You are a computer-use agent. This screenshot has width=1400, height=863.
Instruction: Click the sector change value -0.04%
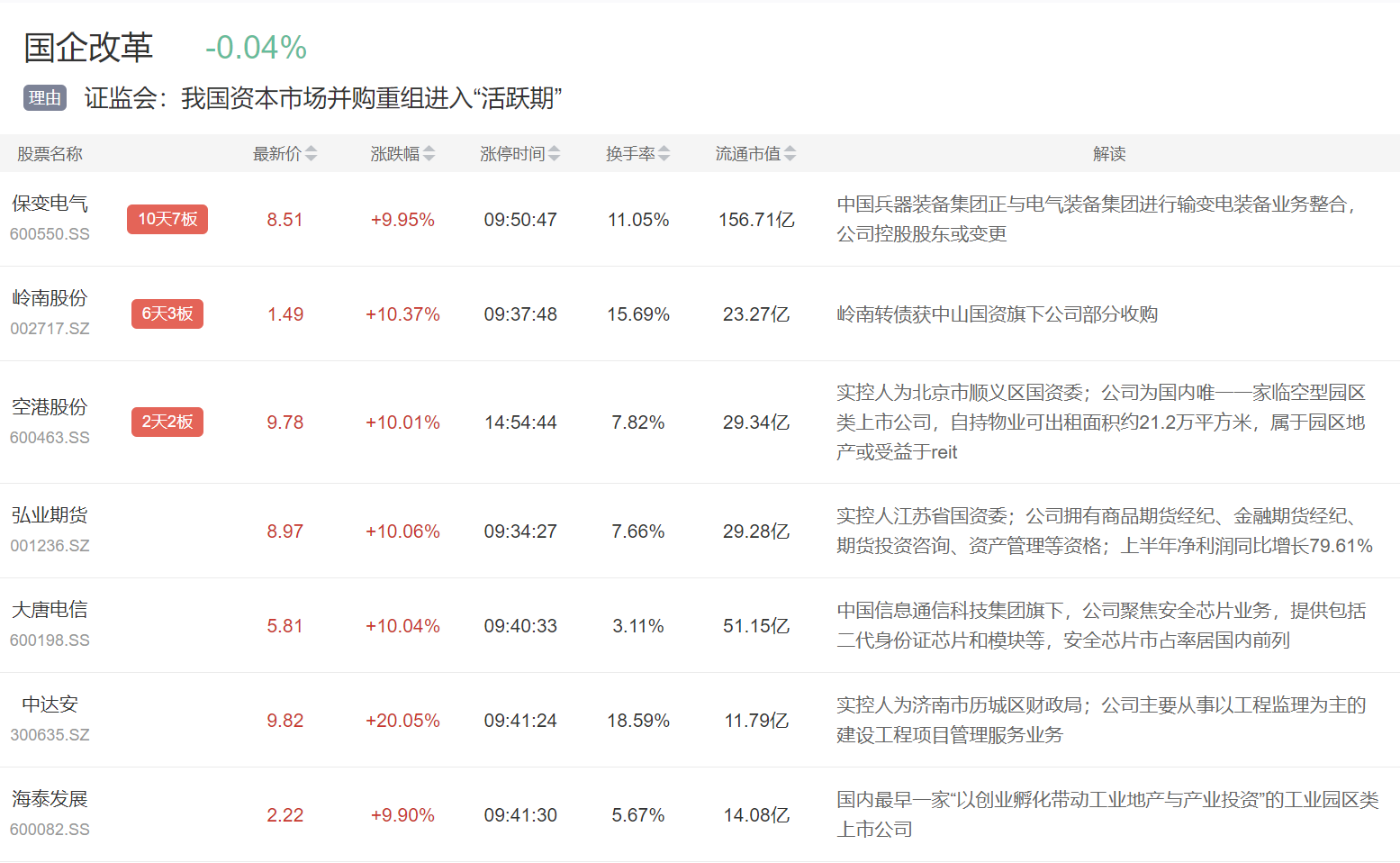(256, 48)
